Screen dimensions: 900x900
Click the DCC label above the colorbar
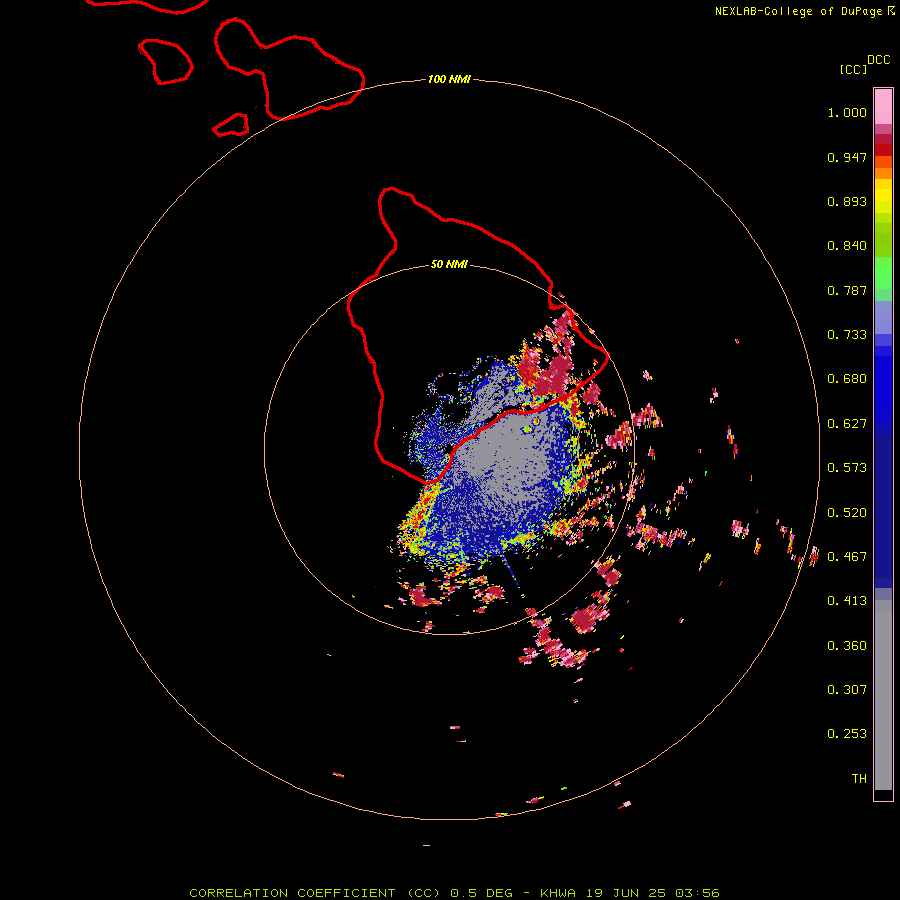click(878, 60)
